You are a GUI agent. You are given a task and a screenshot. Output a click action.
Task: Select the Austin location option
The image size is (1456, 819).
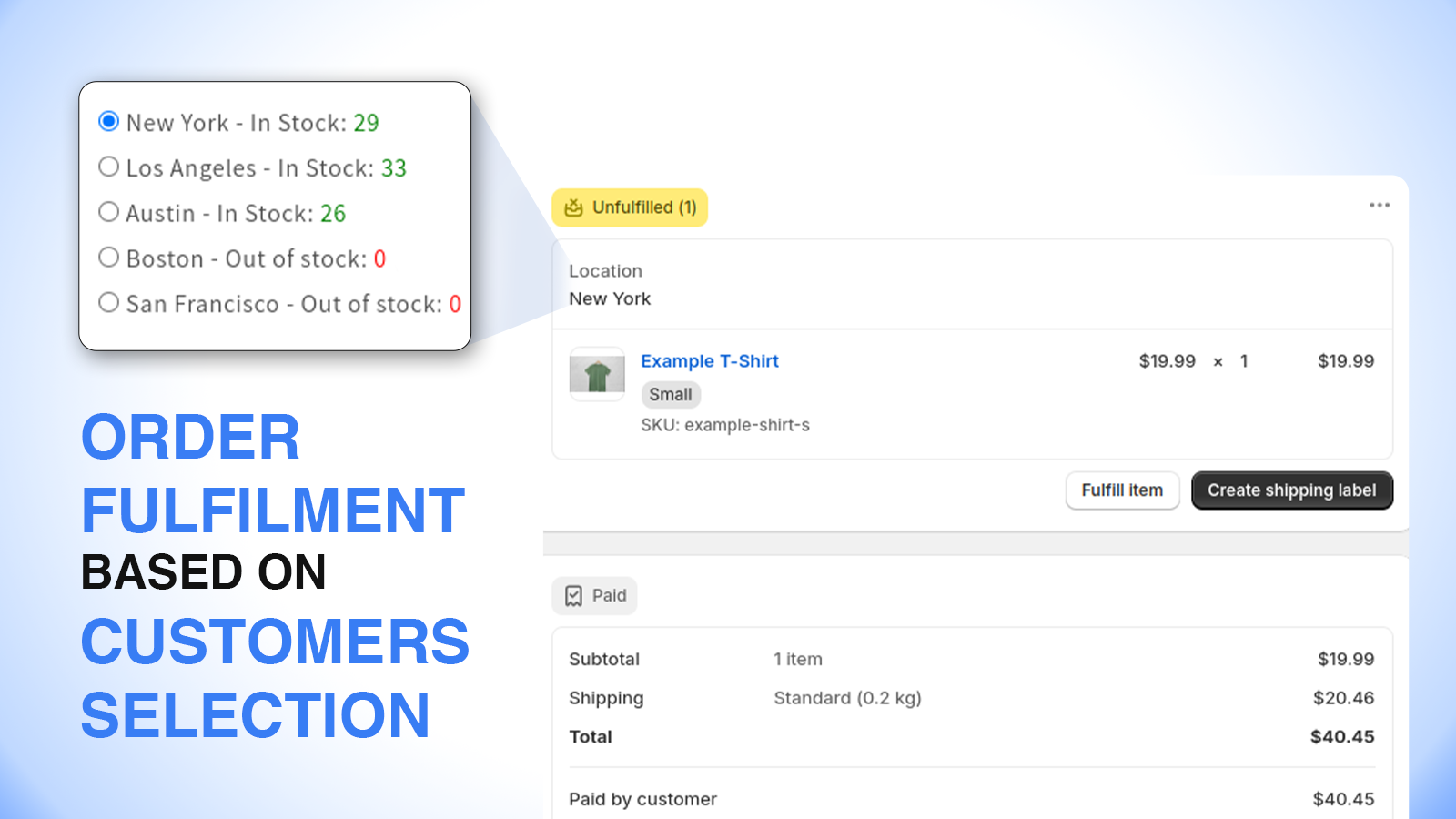[x=108, y=211]
